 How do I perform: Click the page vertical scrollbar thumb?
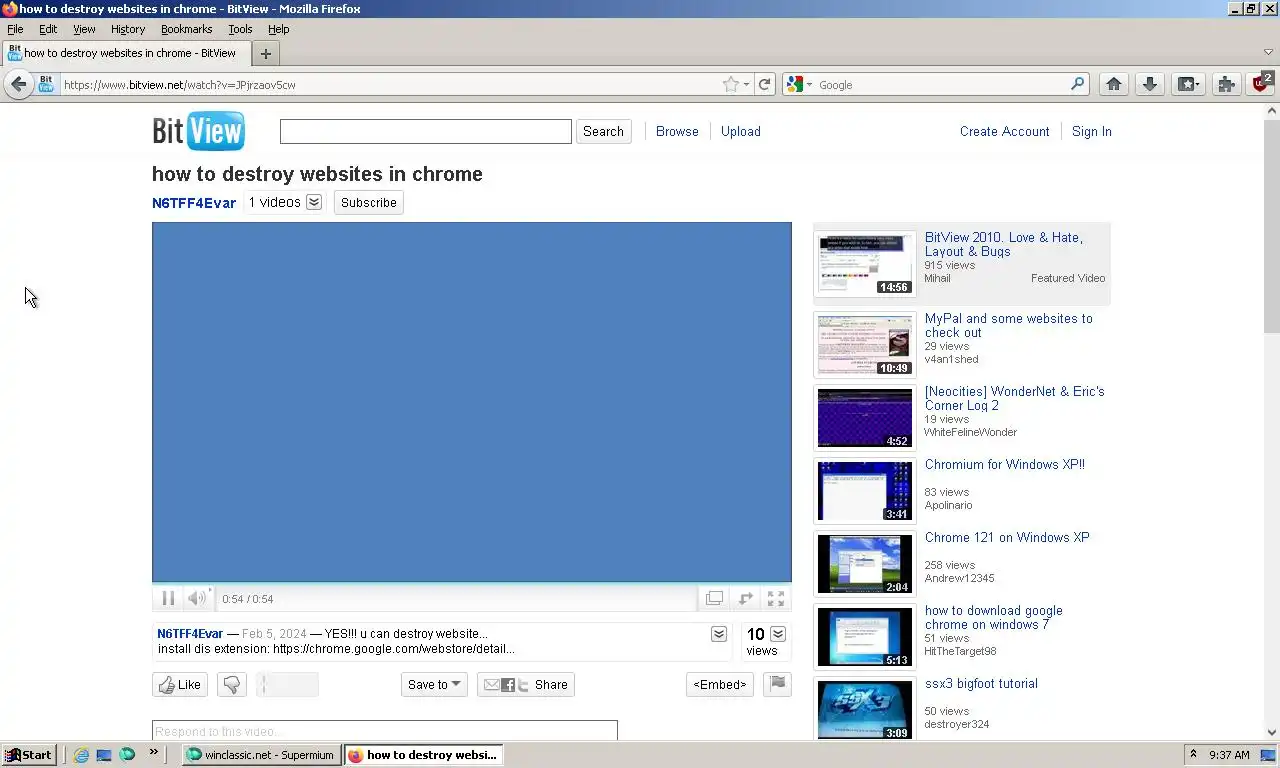click(x=1271, y=225)
